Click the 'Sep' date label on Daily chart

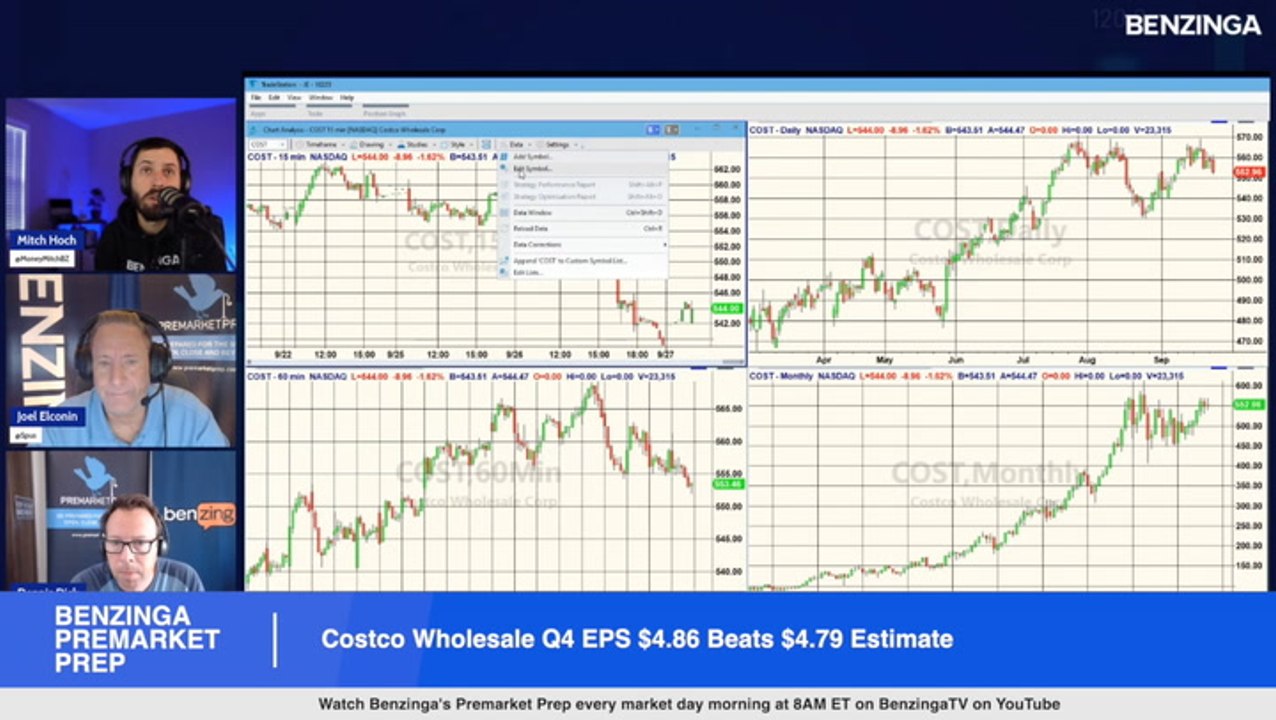click(1161, 358)
